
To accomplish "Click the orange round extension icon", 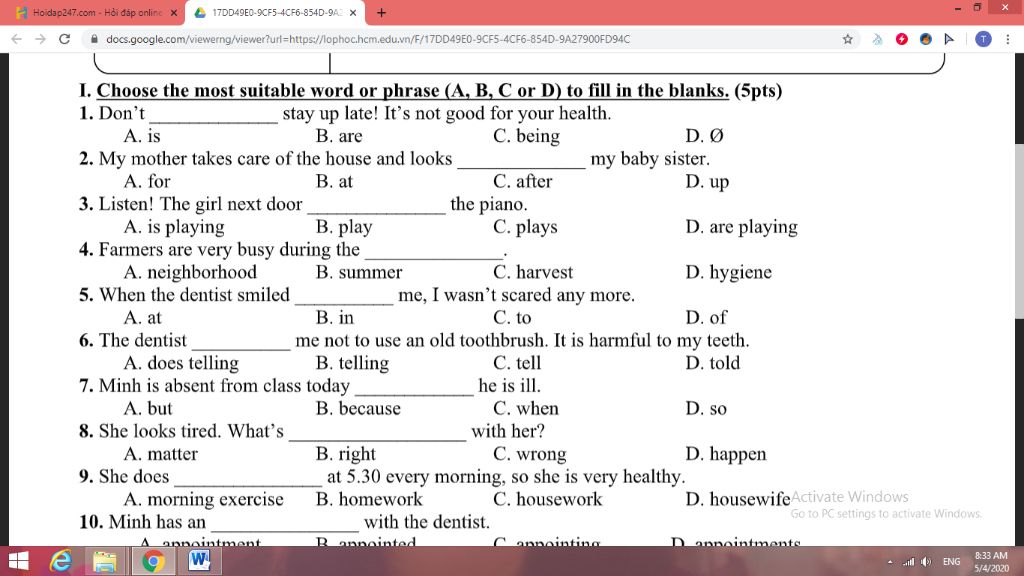I will 925,39.
